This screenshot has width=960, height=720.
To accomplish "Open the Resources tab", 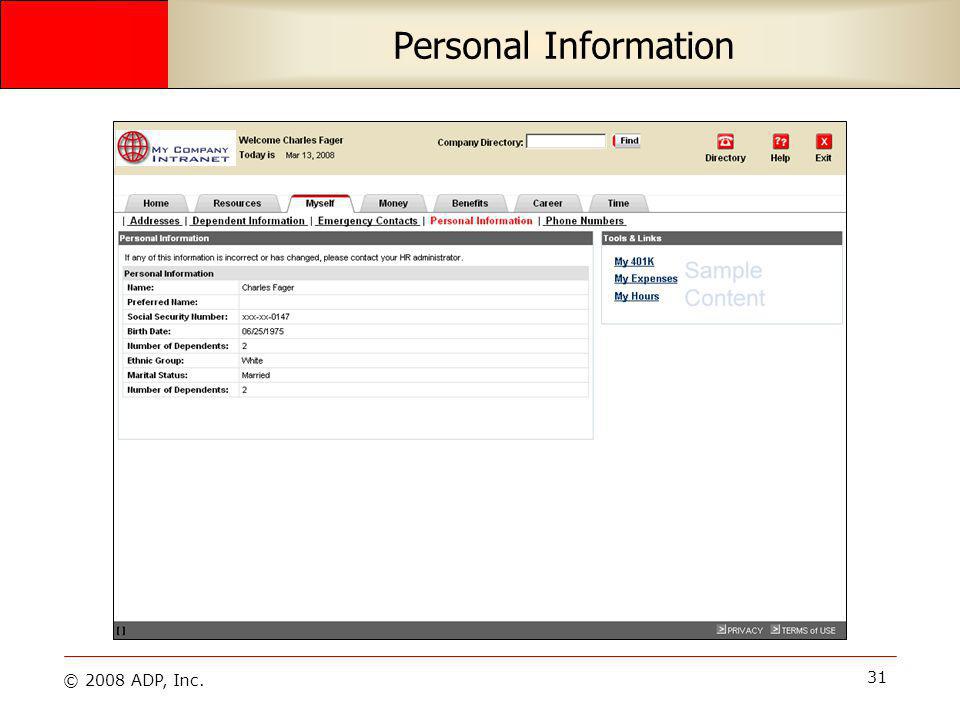I will [x=237, y=203].
